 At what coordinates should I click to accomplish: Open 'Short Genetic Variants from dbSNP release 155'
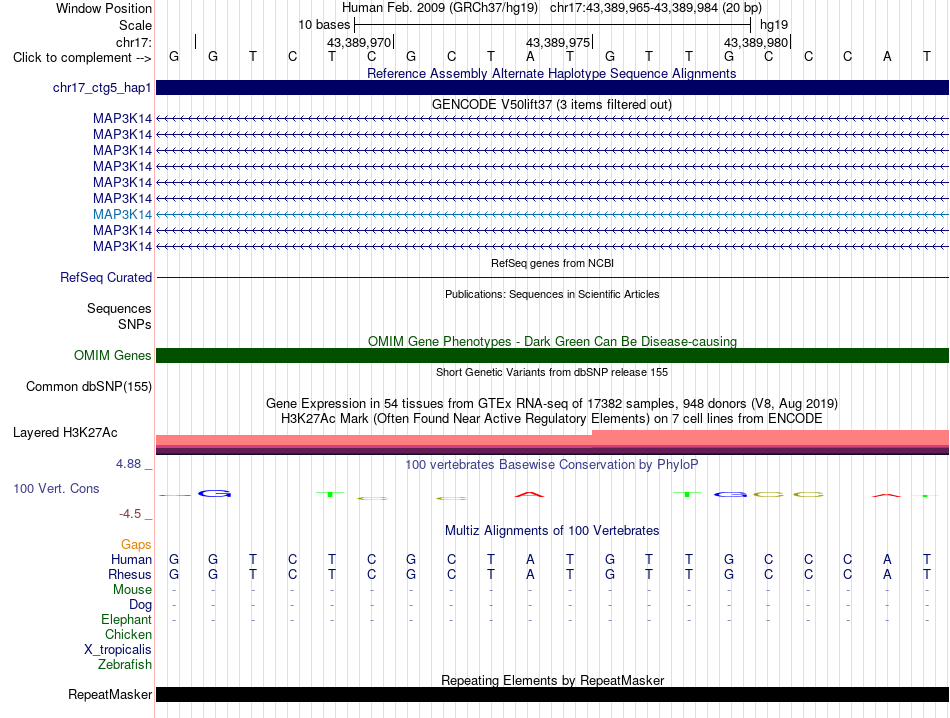[x=552, y=372]
